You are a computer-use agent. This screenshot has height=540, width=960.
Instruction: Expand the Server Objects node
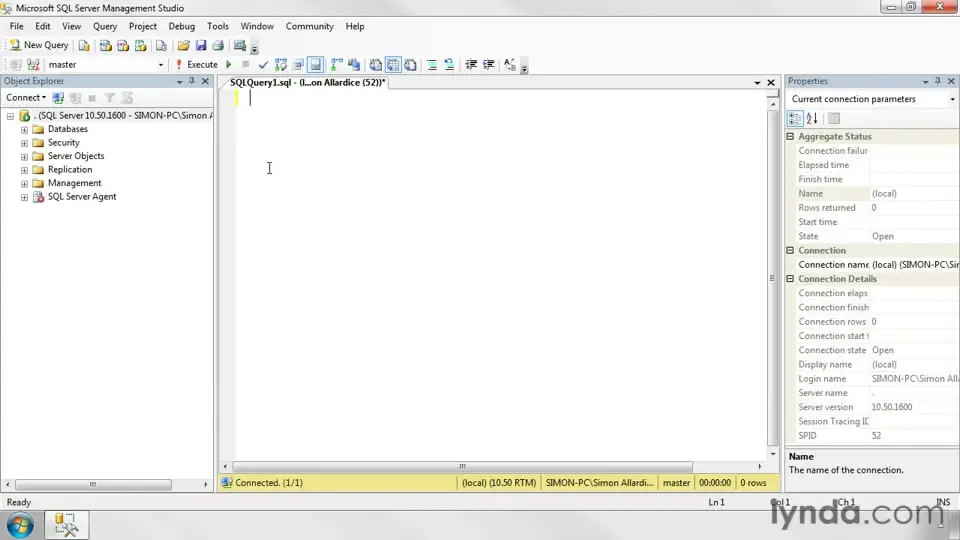click(24, 156)
